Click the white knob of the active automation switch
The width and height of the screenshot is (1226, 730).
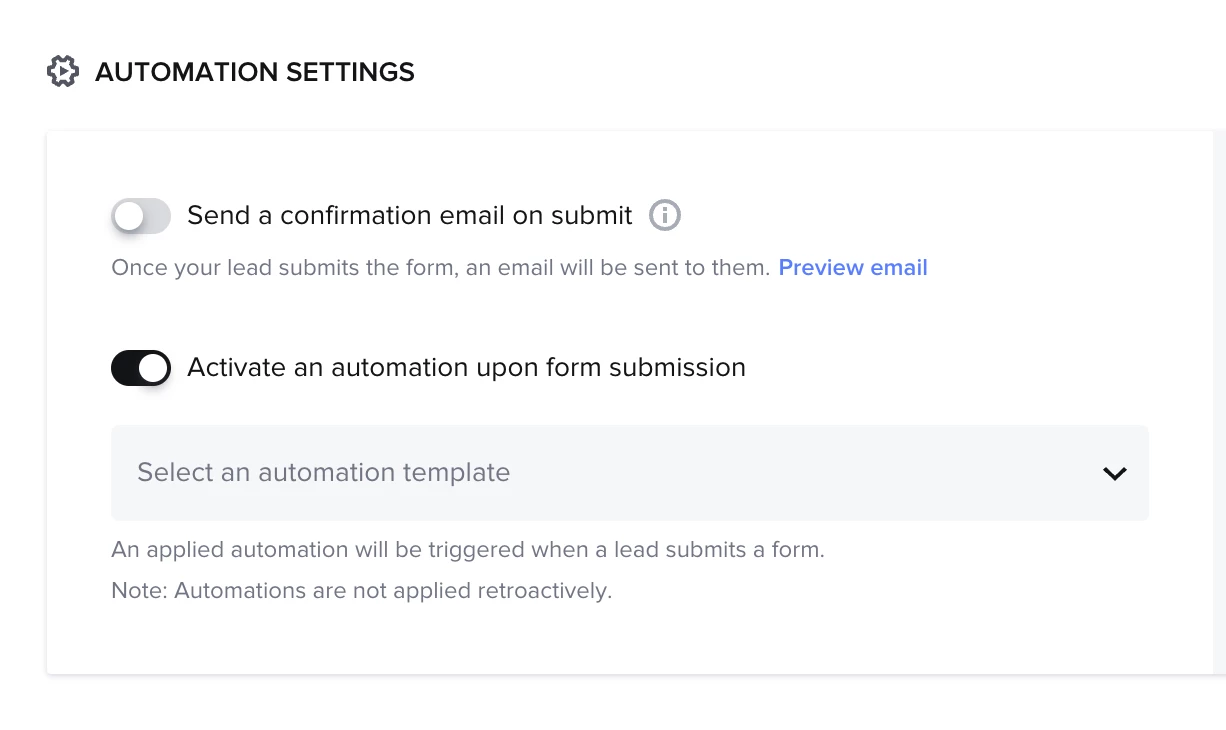153,368
